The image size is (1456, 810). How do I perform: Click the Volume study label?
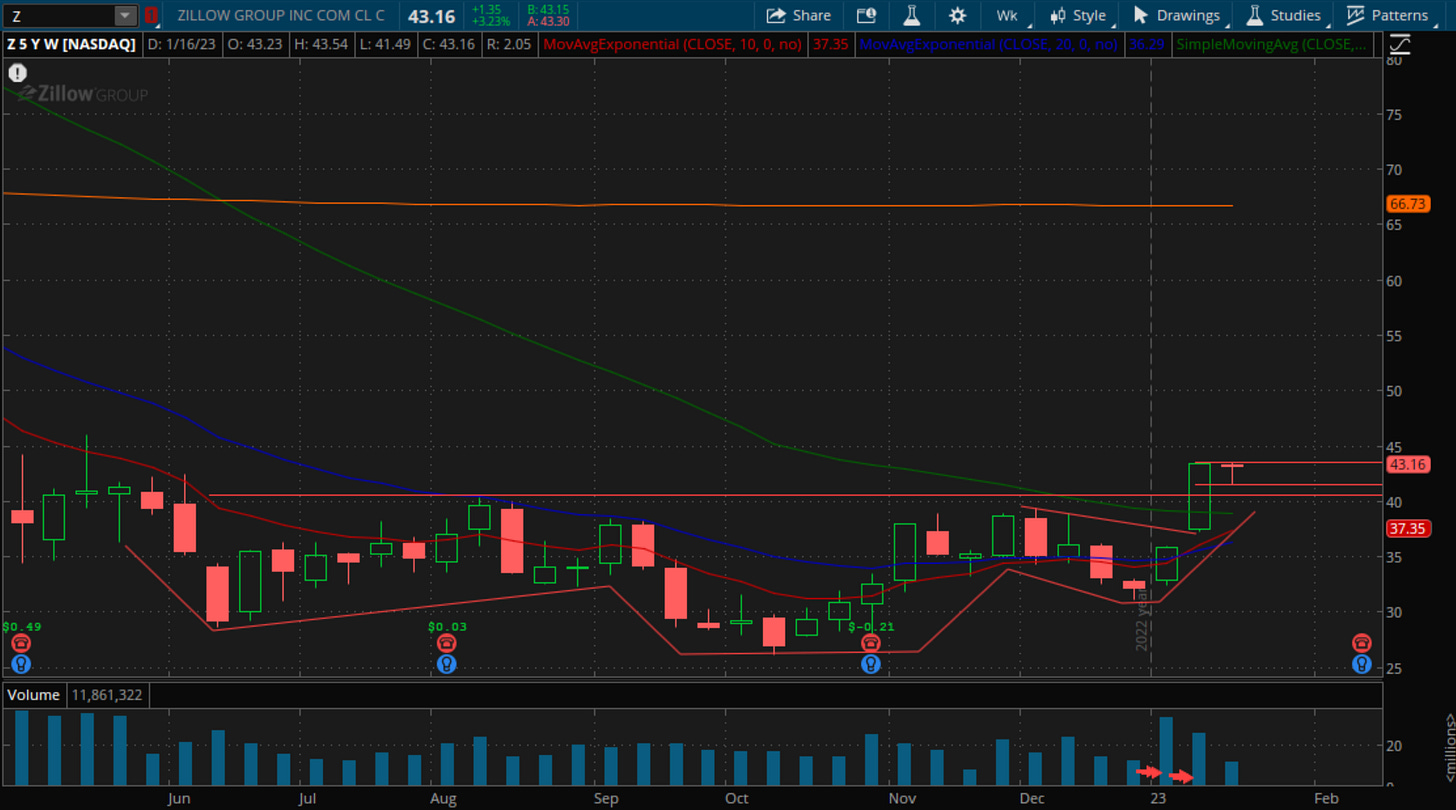pos(35,694)
